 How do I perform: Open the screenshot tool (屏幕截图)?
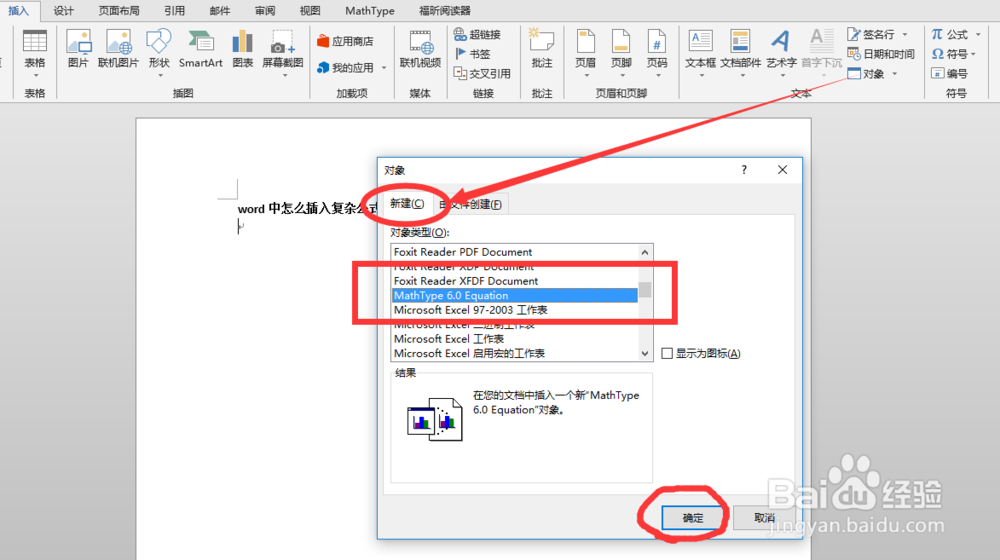(283, 52)
